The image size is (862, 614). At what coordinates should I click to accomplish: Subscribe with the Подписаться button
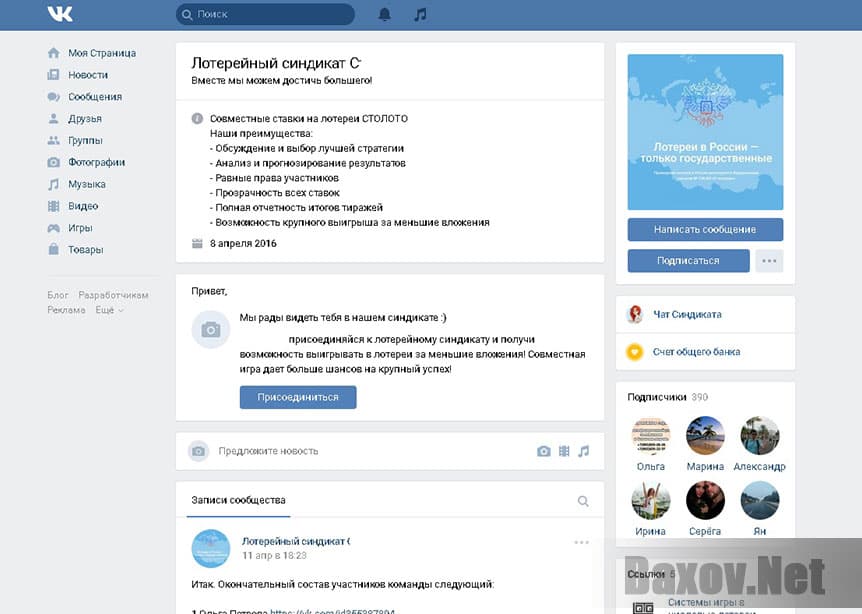pos(688,261)
